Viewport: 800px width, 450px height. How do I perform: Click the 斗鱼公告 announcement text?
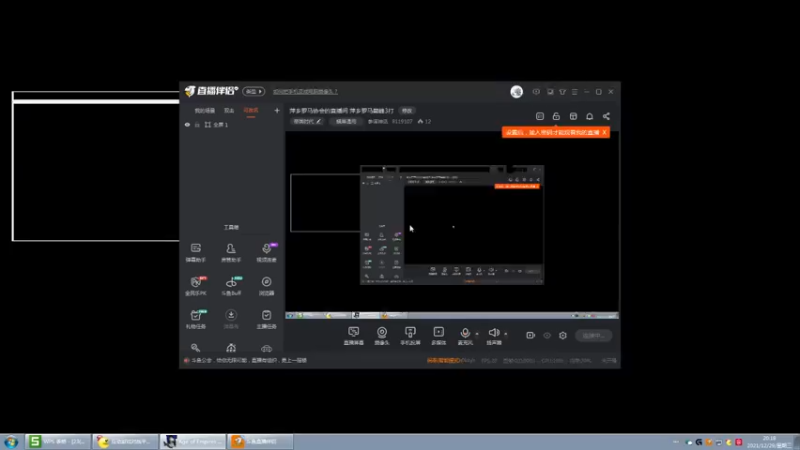point(249,360)
